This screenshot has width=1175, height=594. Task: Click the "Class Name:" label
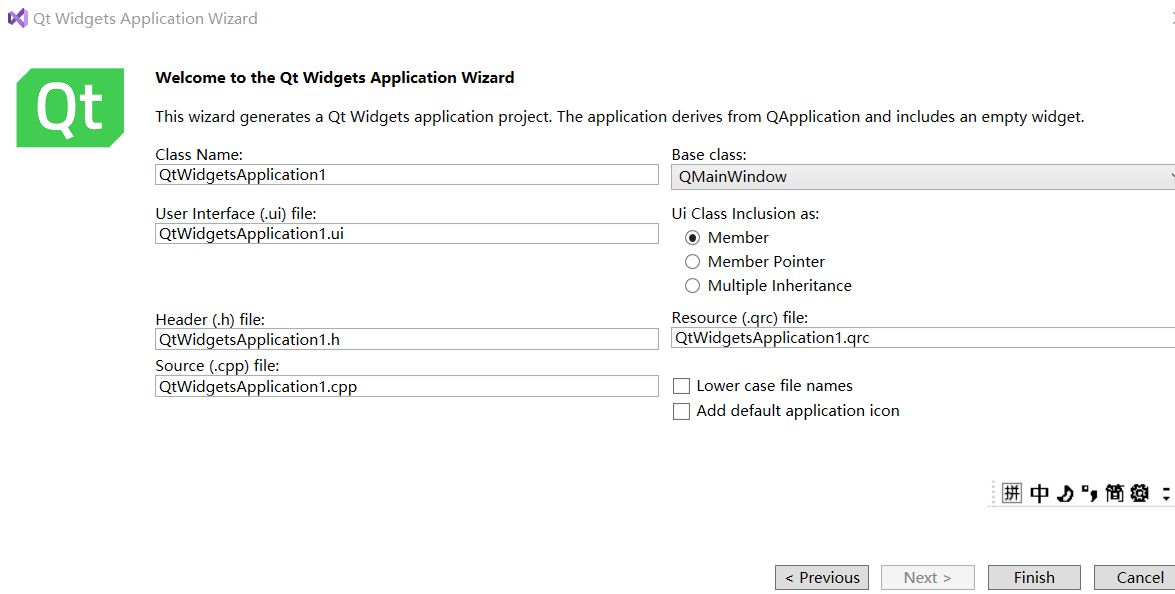(x=199, y=154)
